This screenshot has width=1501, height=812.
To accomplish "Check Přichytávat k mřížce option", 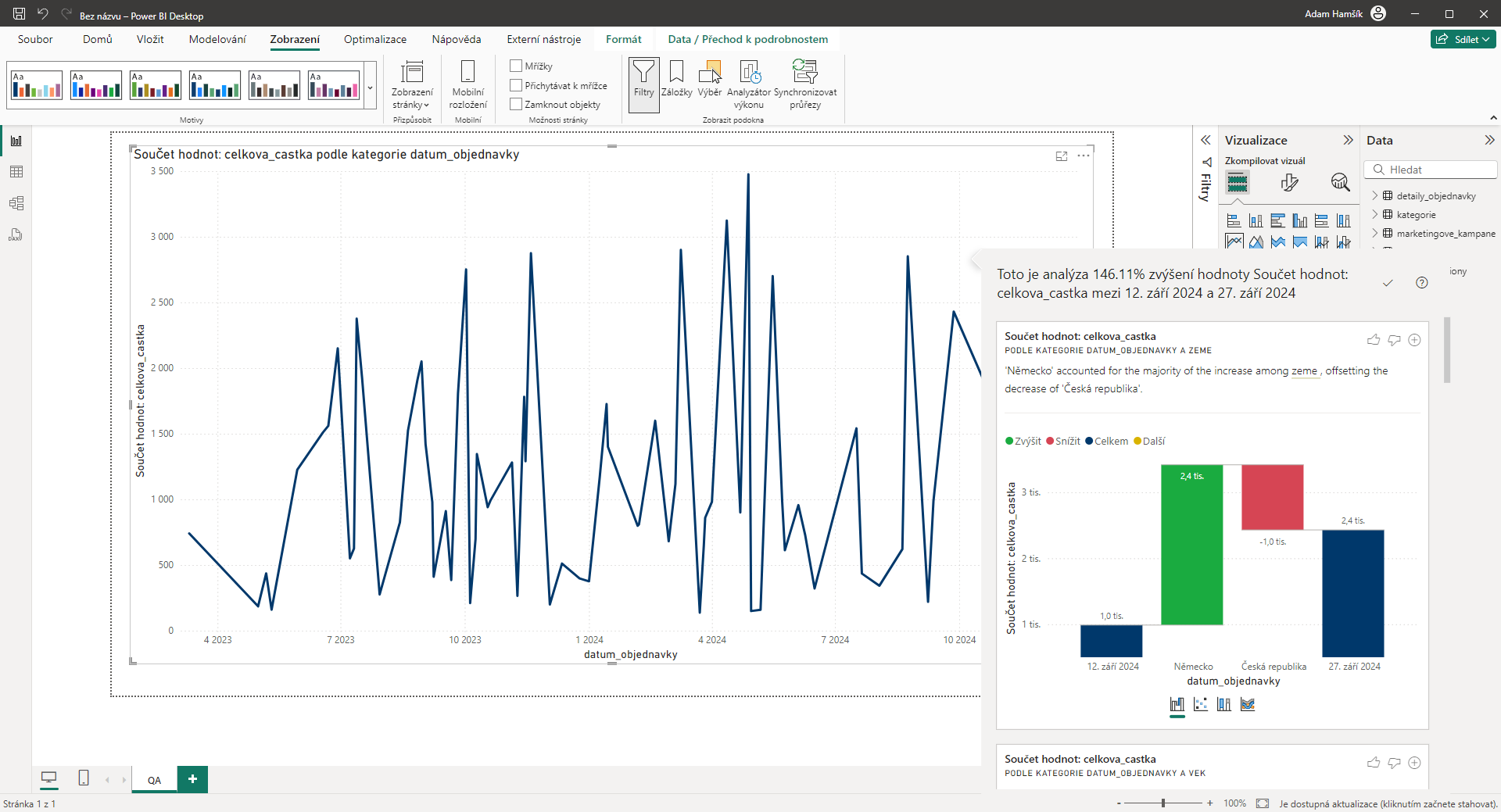I will coord(516,85).
